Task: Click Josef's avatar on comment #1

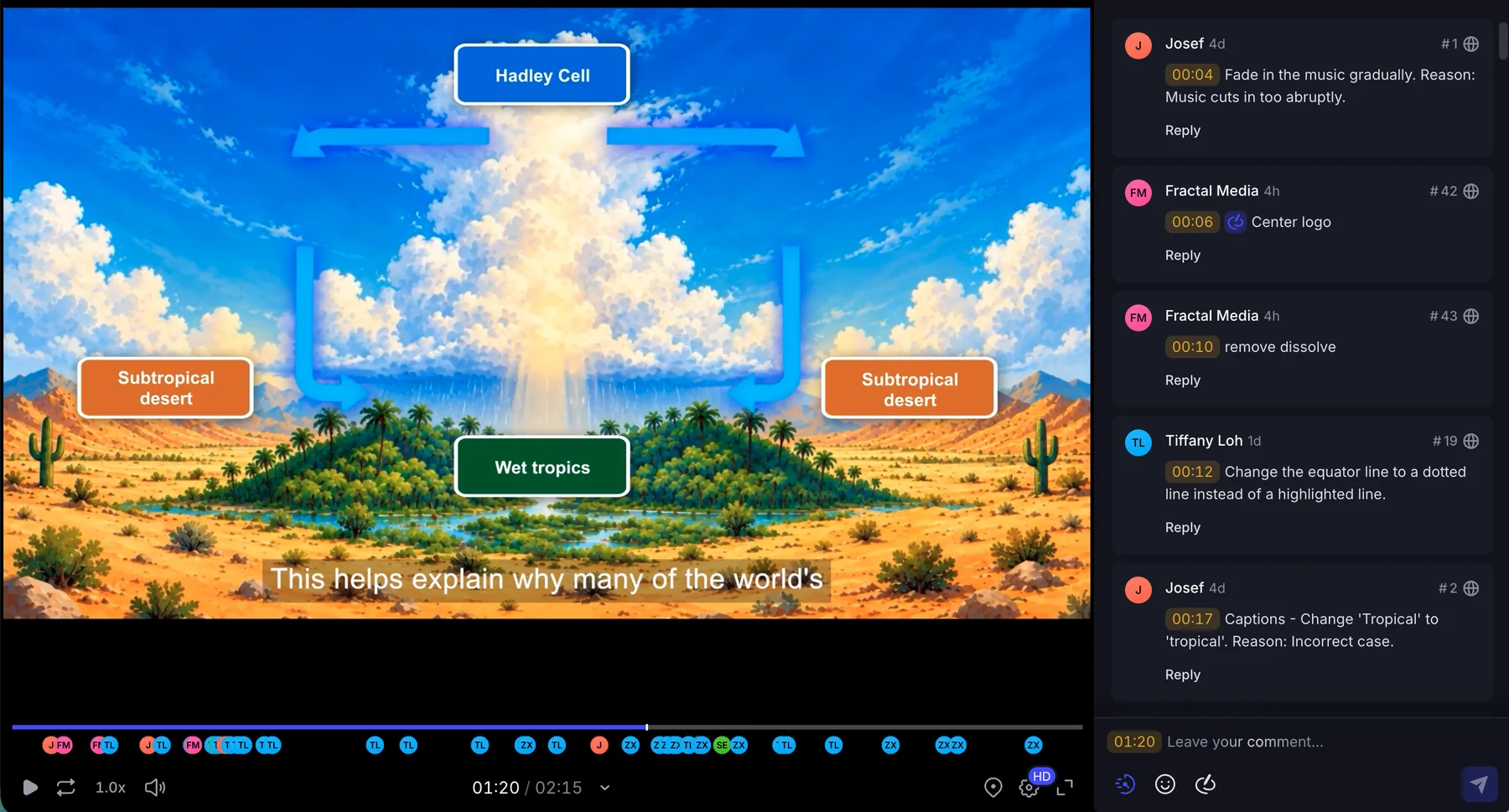Action: tap(1138, 45)
